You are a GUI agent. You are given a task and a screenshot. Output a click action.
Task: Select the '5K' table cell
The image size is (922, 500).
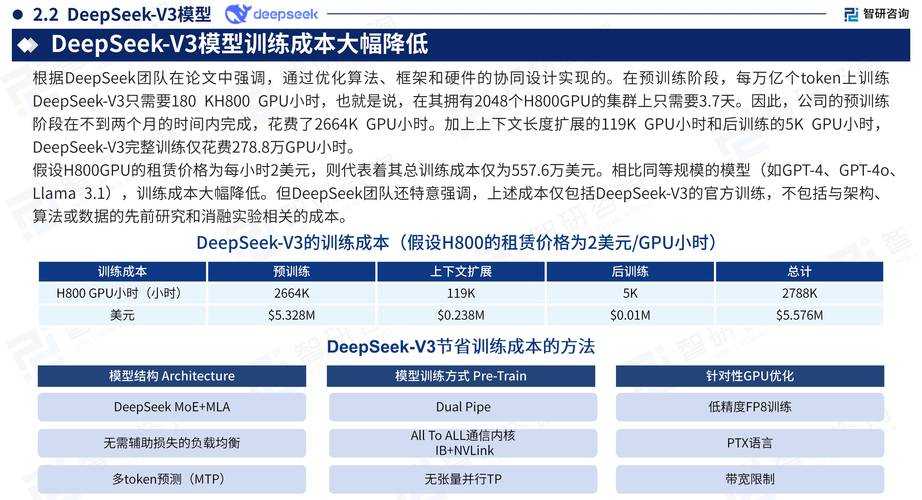630,293
